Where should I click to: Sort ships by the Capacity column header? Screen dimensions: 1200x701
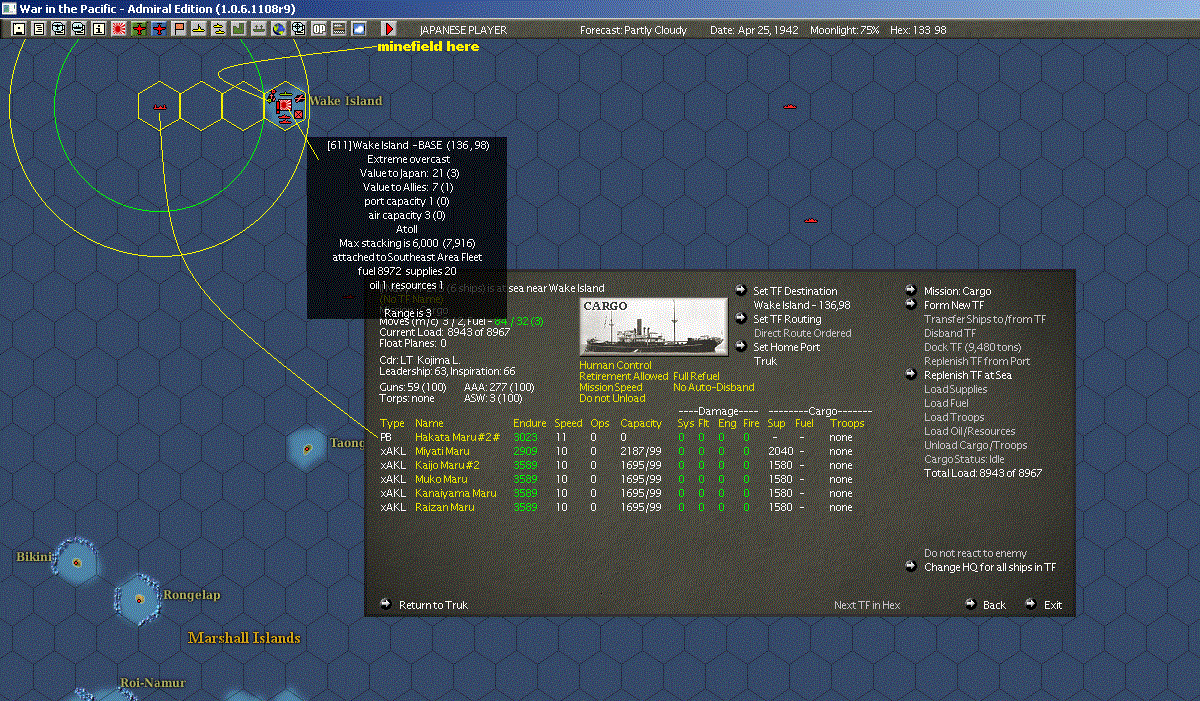(641, 423)
